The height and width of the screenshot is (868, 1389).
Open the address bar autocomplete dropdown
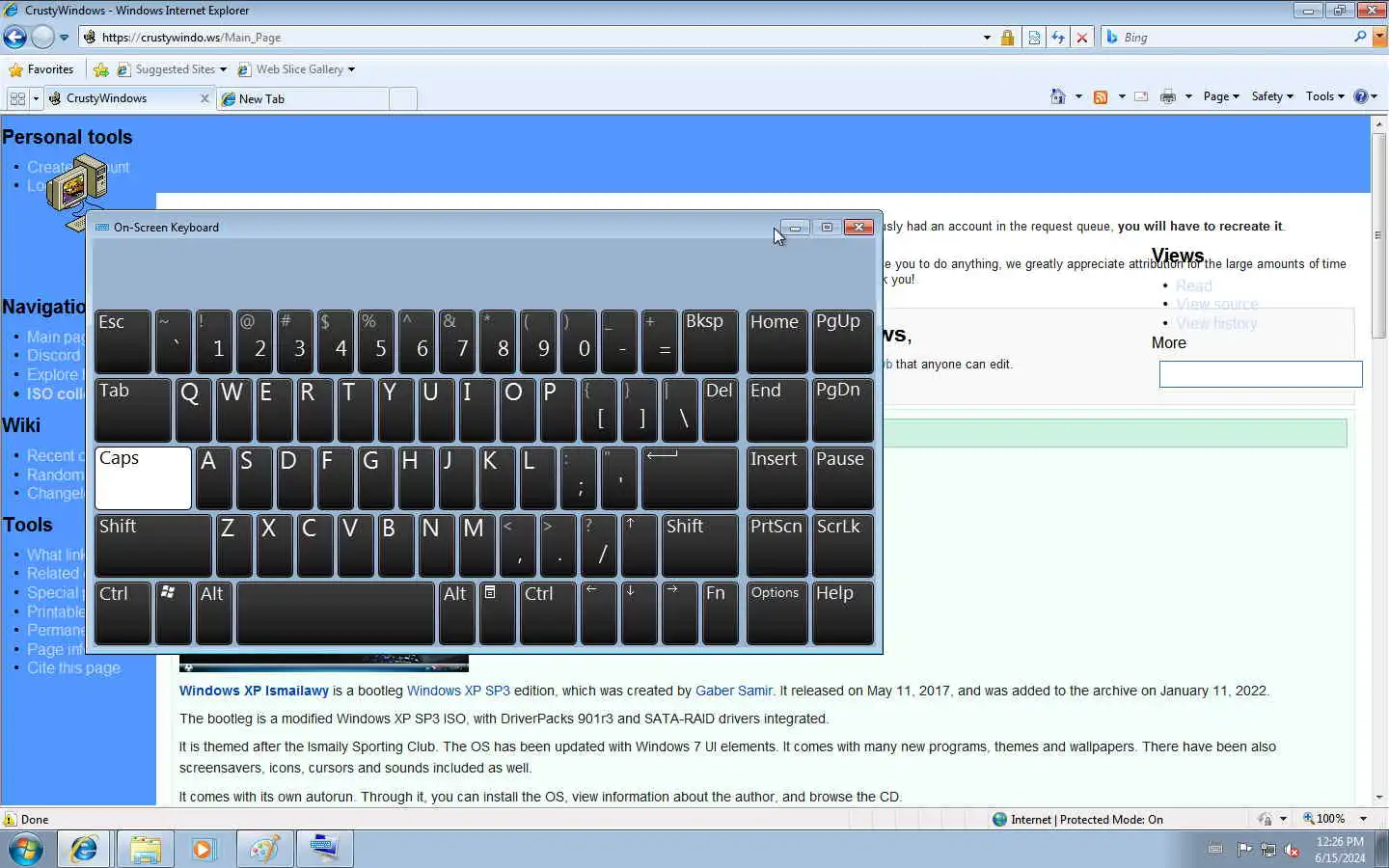click(987, 38)
